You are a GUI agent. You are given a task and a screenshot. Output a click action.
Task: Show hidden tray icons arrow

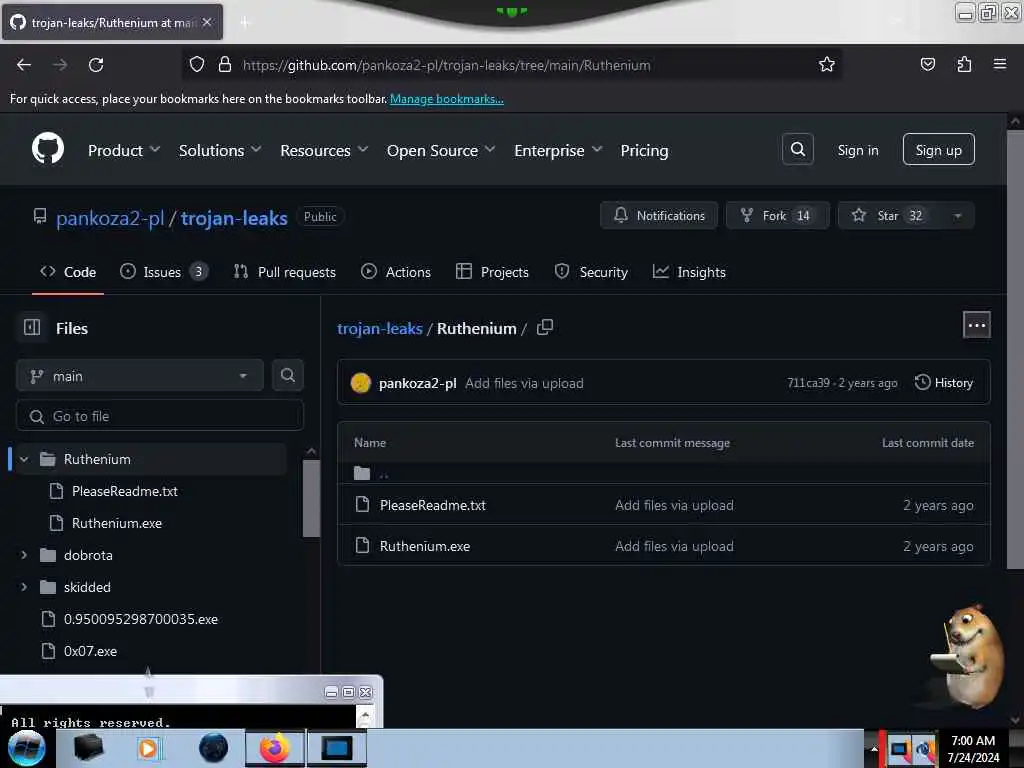click(874, 748)
